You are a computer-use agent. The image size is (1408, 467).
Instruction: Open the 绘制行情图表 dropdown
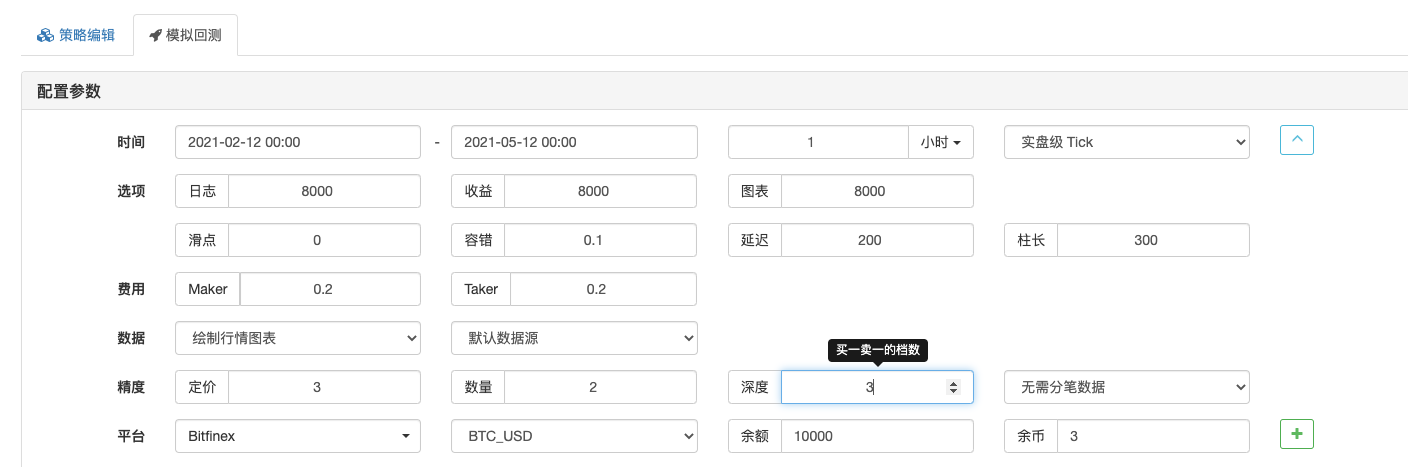pyautogui.click(x=297, y=338)
